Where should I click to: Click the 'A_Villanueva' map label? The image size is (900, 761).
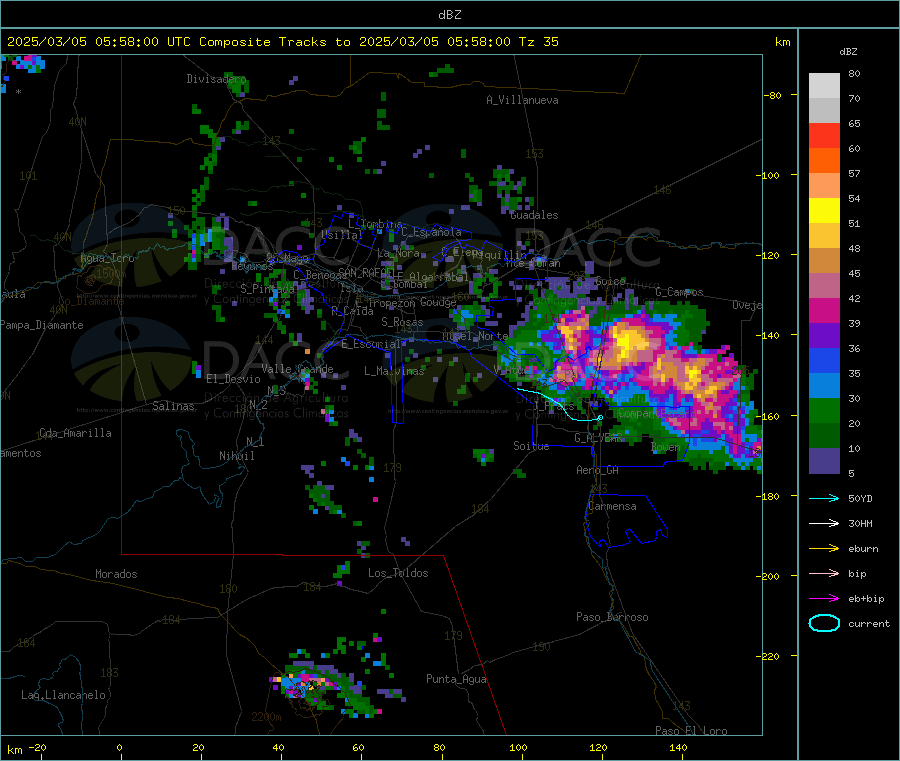pos(522,100)
